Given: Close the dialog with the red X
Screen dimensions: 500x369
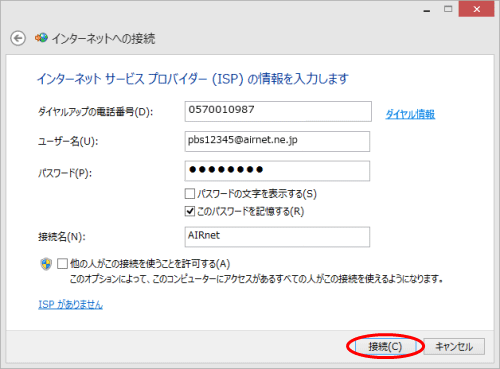Looking at the screenshot, I should (476, 9).
